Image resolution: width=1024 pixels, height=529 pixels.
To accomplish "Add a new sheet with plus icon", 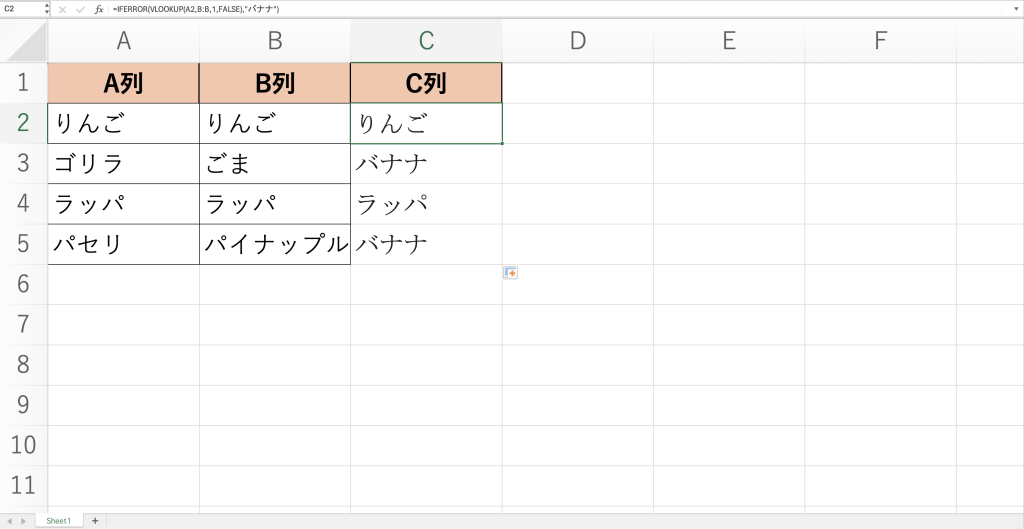I will tap(95, 521).
